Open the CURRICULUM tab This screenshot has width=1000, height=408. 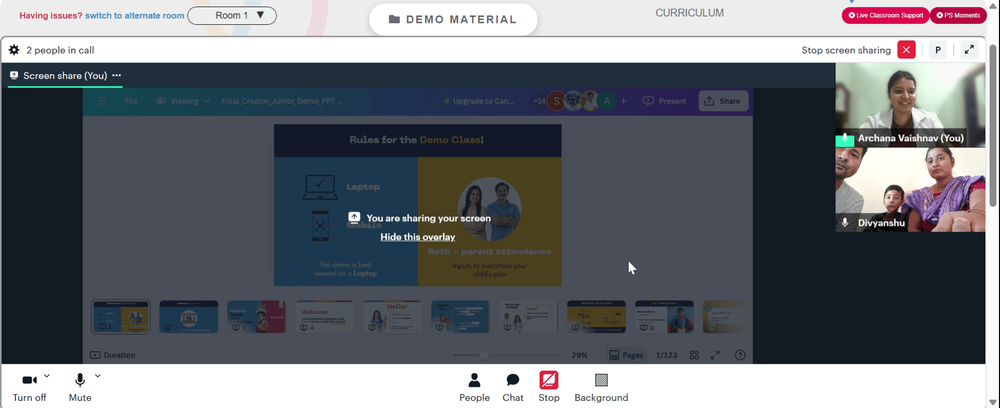pyautogui.click(x=689, y=13)
